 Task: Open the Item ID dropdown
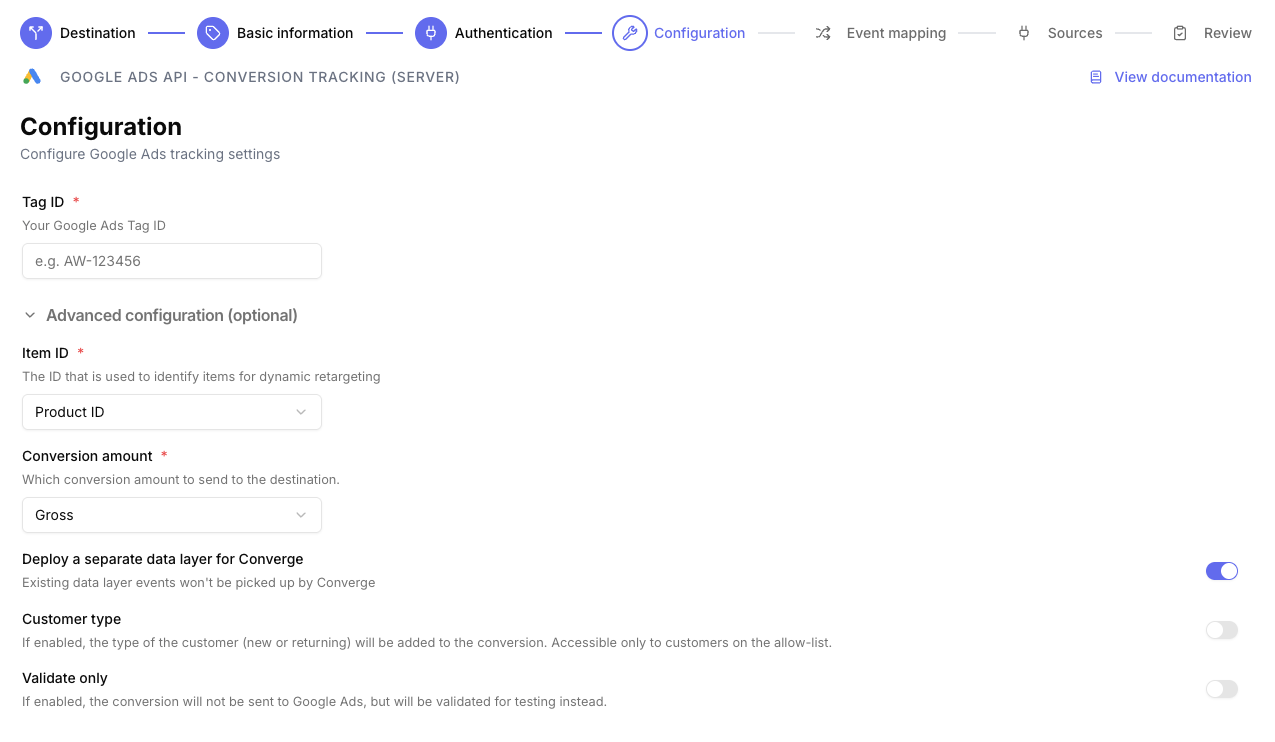coord(171,411)
